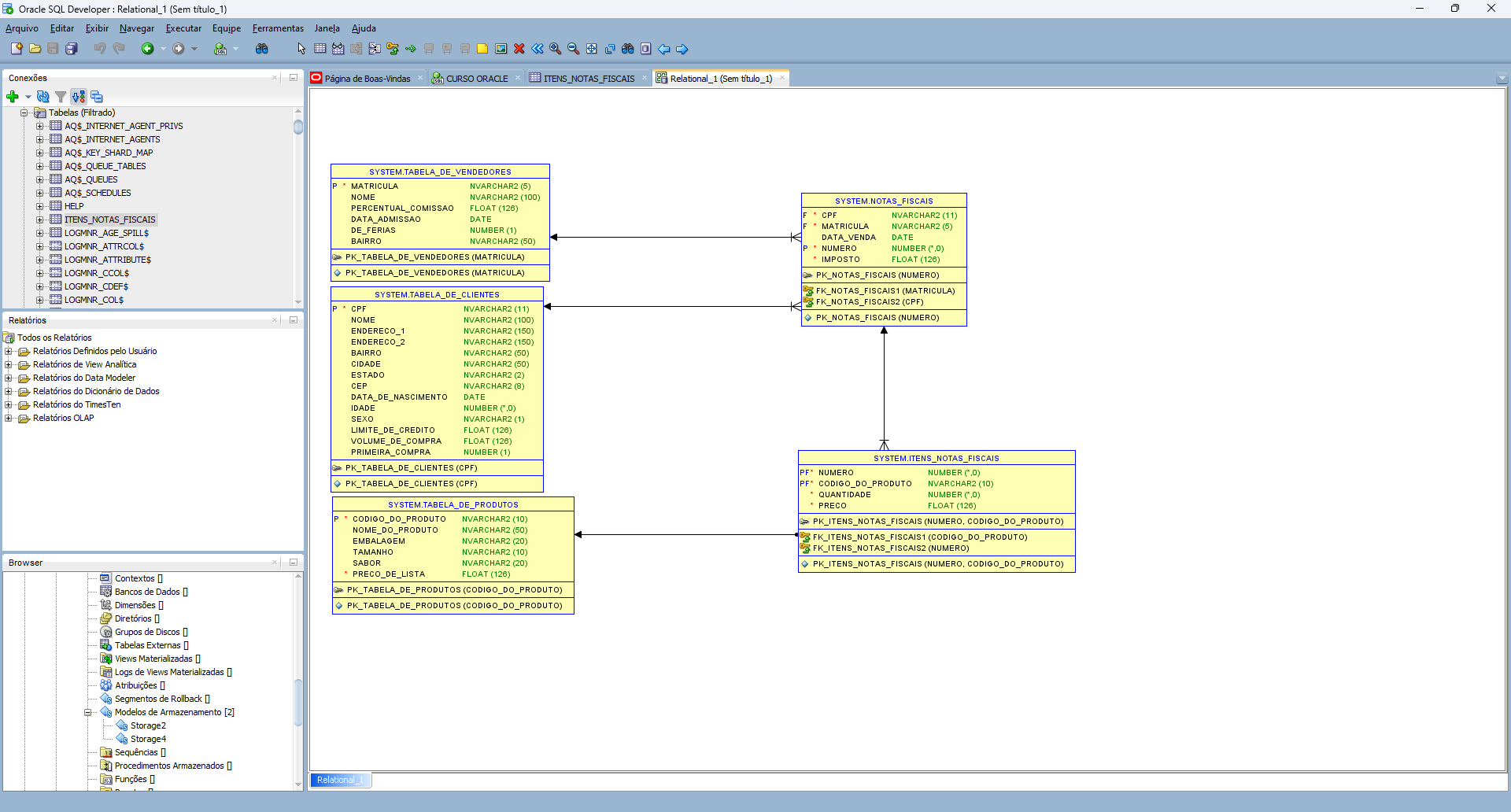The image size is (1511, 812).
Task: Select Todos os Relatórios node
Action: [54, 338]
